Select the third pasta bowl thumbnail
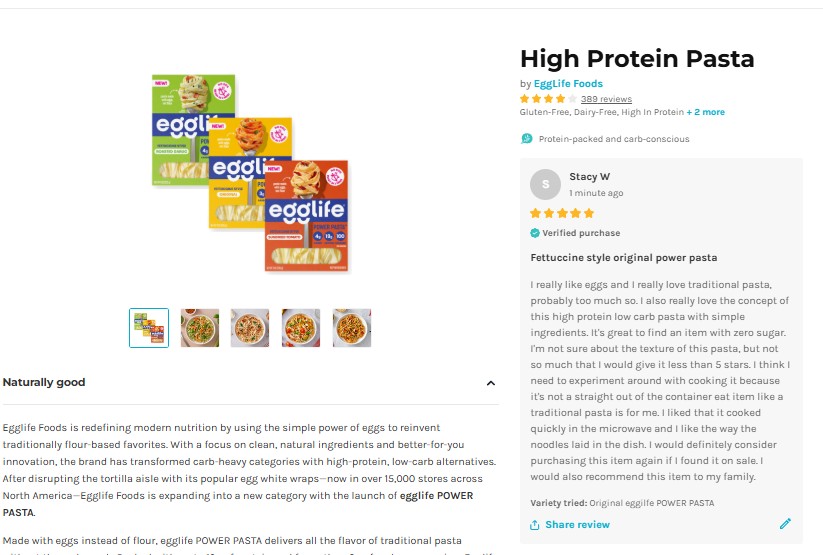Image resolution: width=823 pixels, height=555 pixels. coord(250,328)
